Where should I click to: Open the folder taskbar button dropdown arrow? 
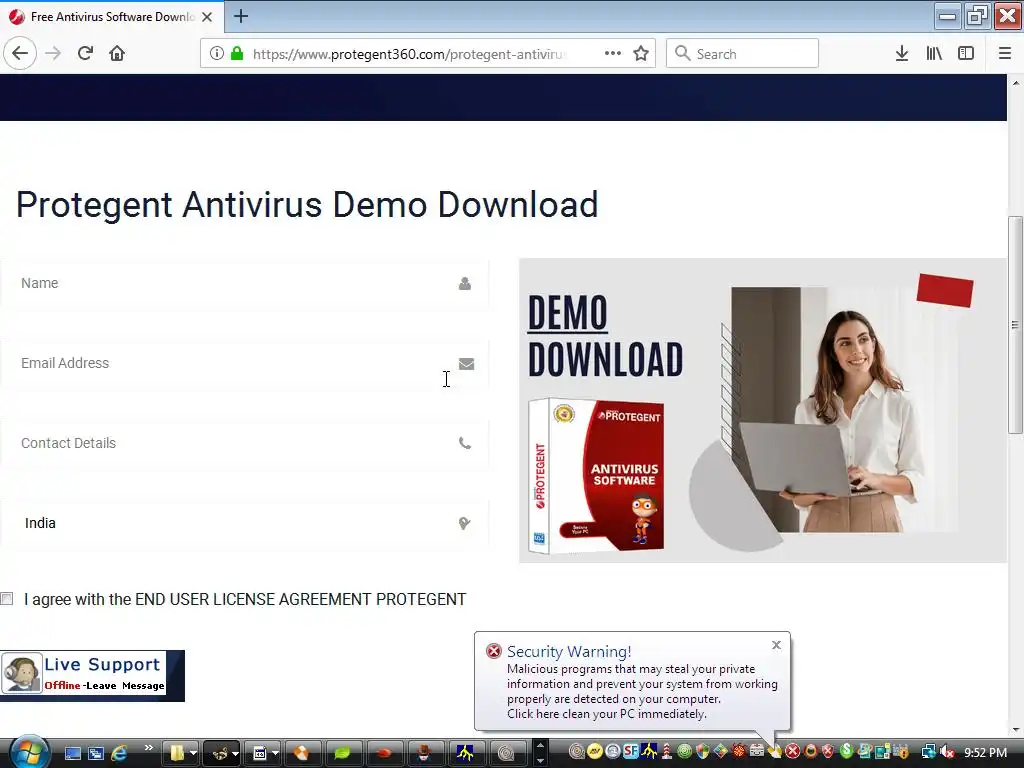193,754
